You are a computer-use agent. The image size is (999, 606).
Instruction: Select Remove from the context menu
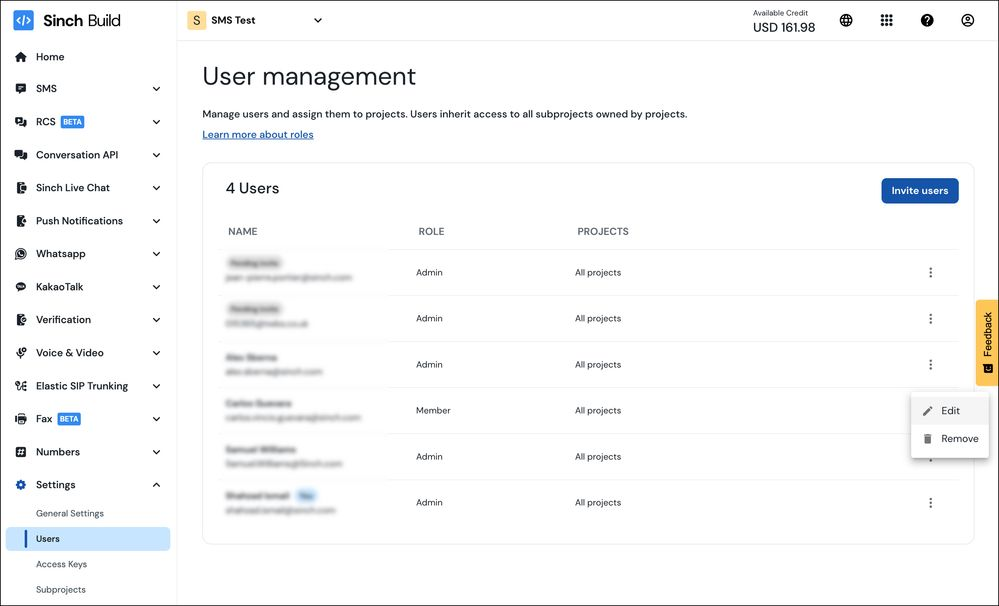[949, 439]
